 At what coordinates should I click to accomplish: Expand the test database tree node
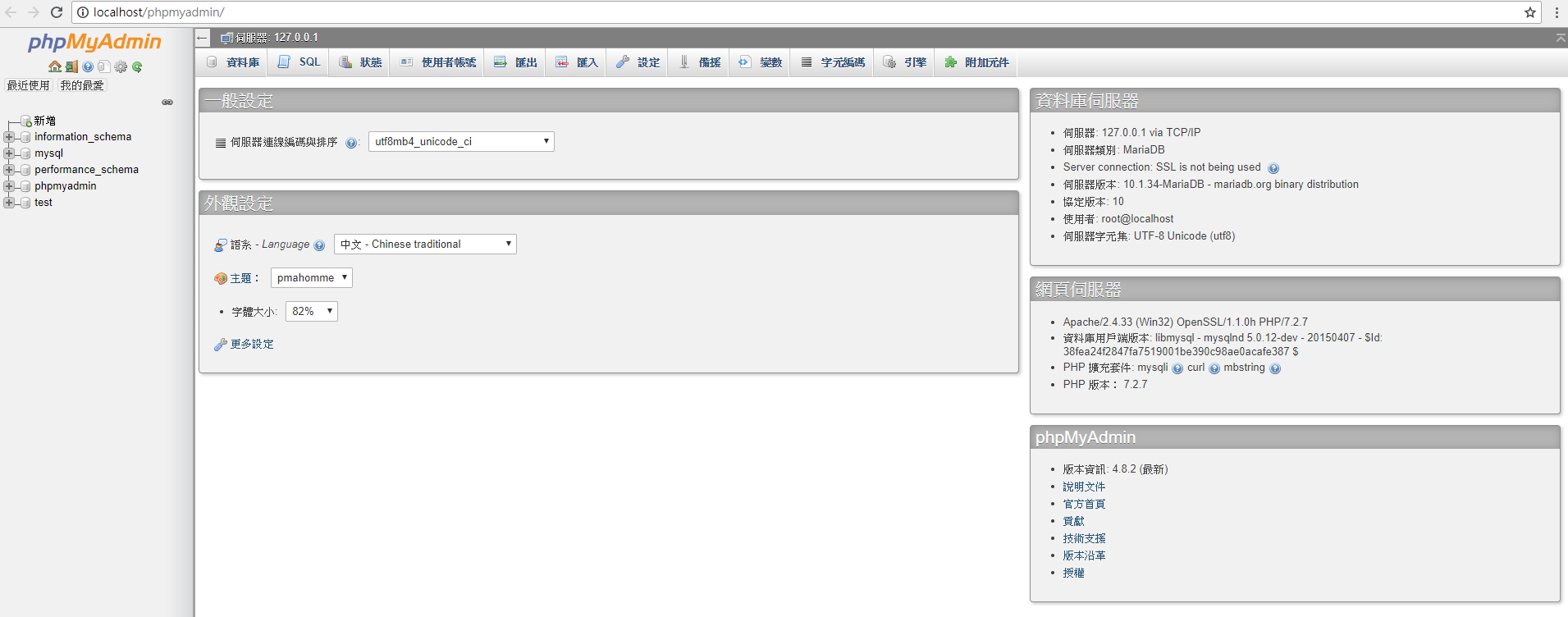coord(9,203)
